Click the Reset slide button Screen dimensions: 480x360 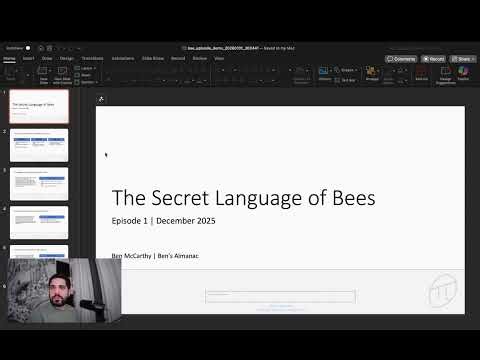point(83,75)
